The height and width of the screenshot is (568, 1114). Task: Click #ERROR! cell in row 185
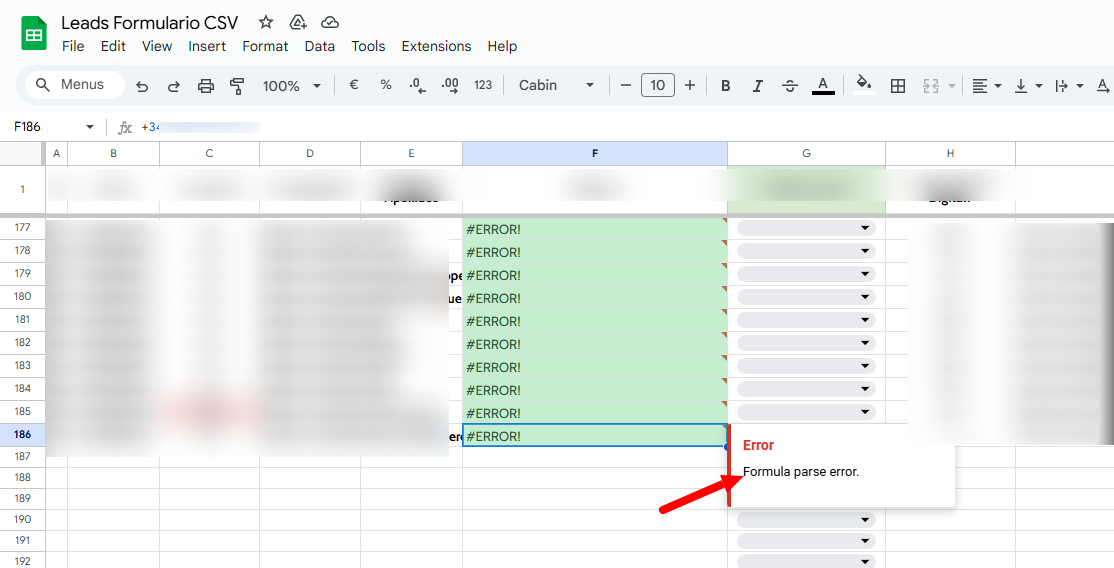coord(595,412)
